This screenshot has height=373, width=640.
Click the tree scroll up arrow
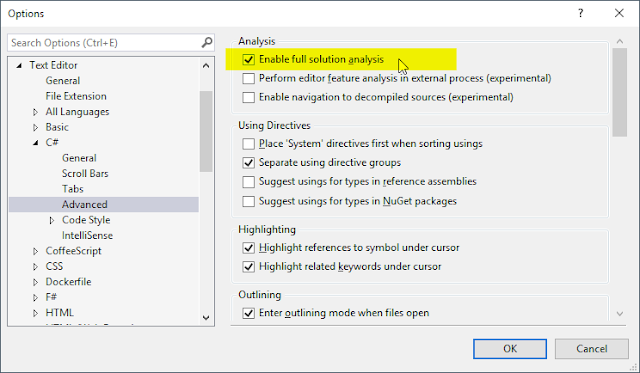(x=206, y=66)
